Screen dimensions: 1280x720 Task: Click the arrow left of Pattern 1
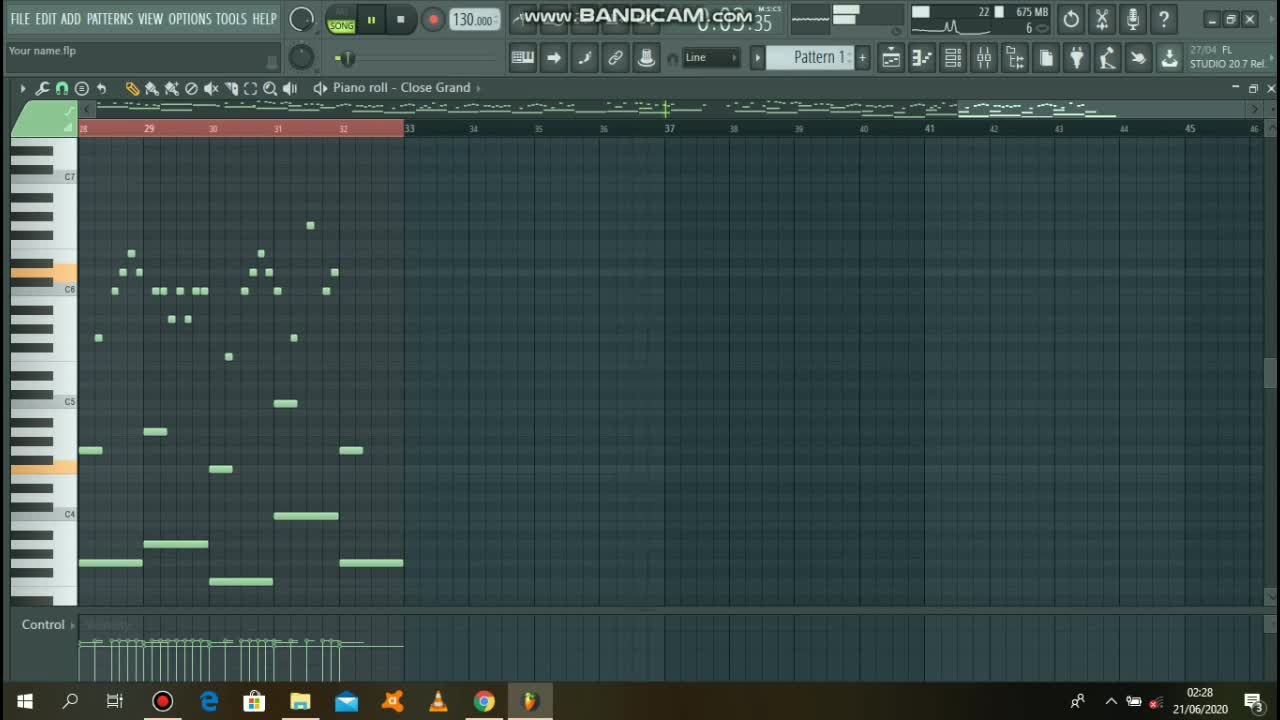coord(757,58)
